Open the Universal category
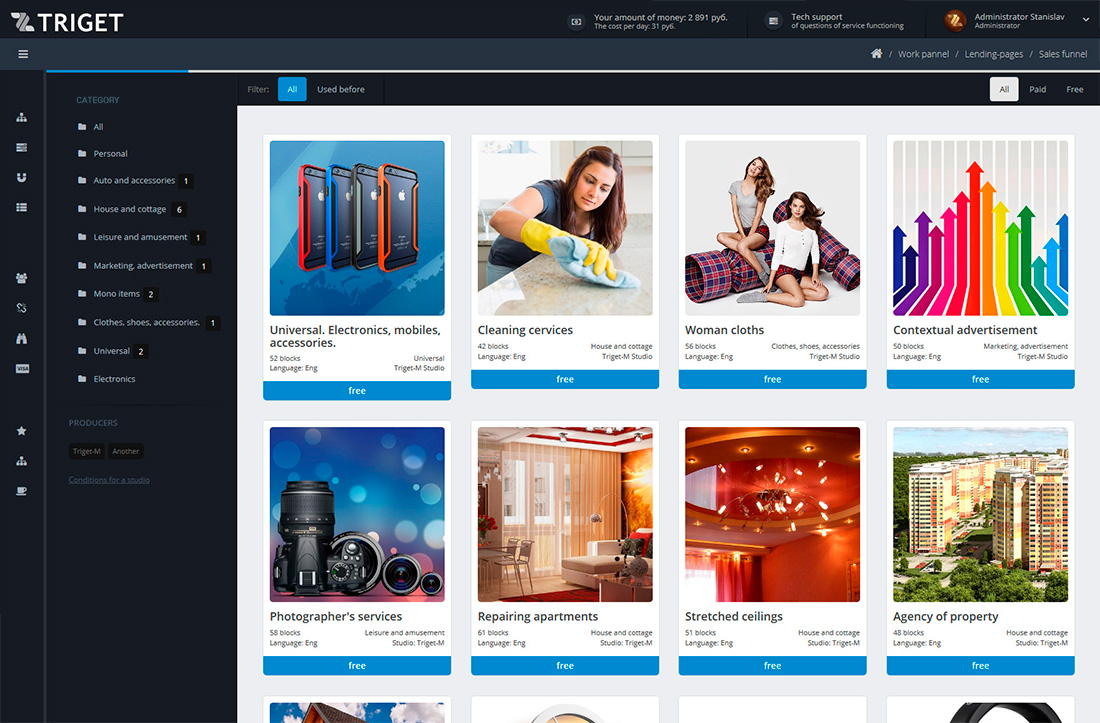Image resolution: width=1100 pixels, height=723 pixels. click(113, 351)
